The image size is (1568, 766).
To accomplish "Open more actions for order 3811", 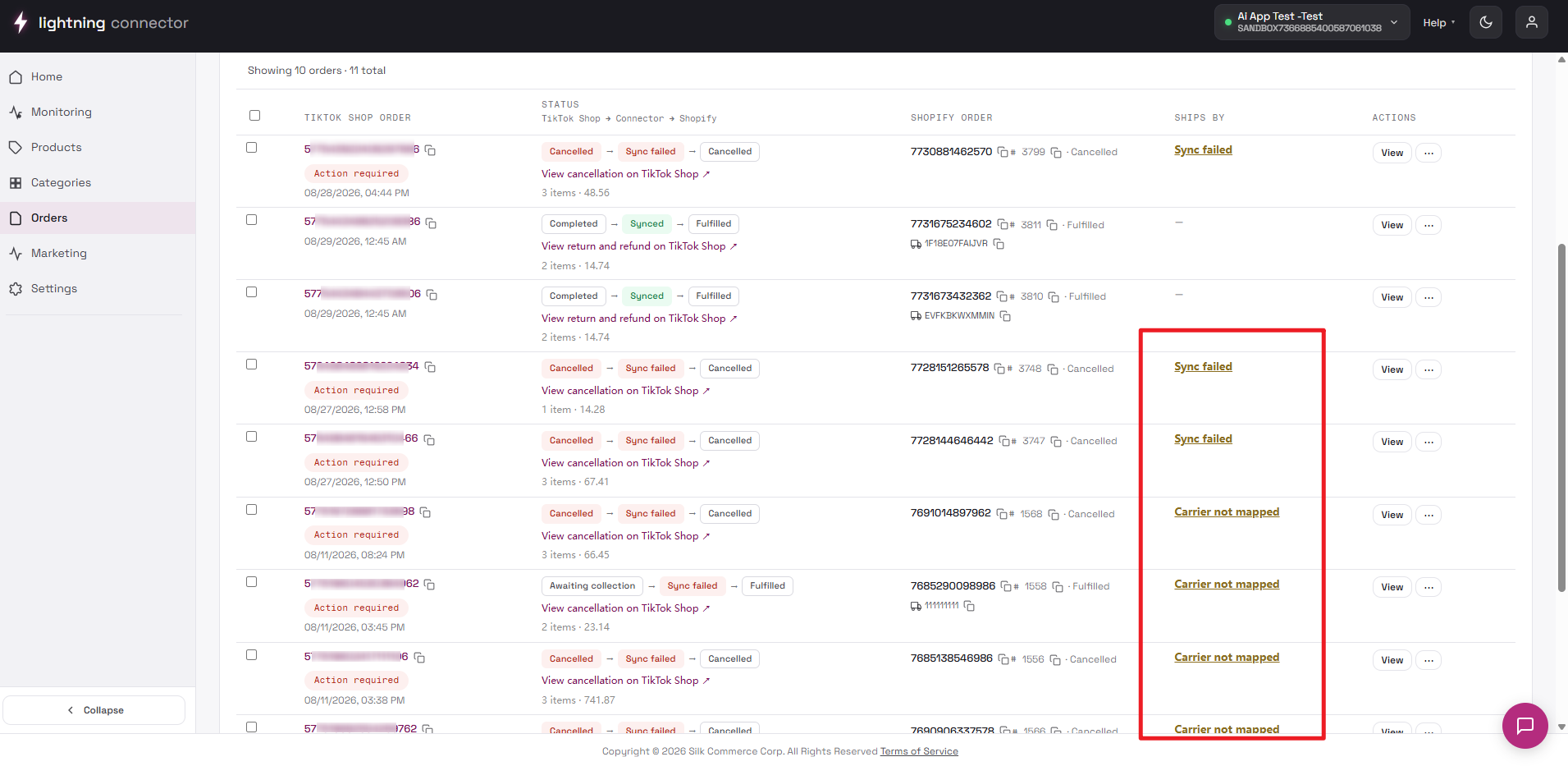I will click(x=1429, y=225).
